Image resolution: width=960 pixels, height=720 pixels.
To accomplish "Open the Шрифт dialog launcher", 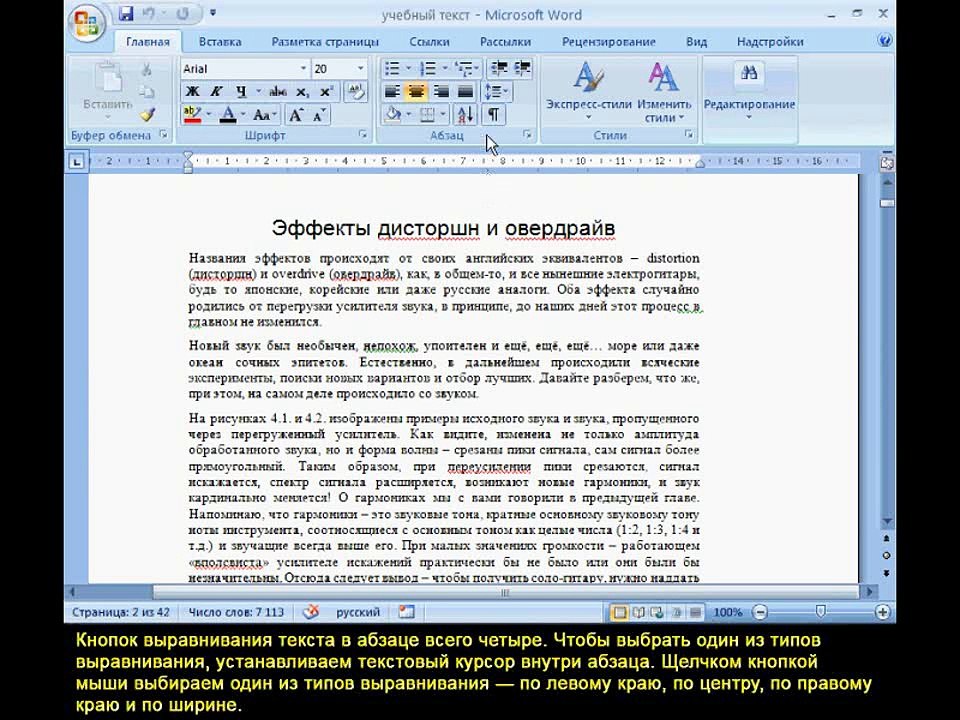I will (x=362, y=134).
